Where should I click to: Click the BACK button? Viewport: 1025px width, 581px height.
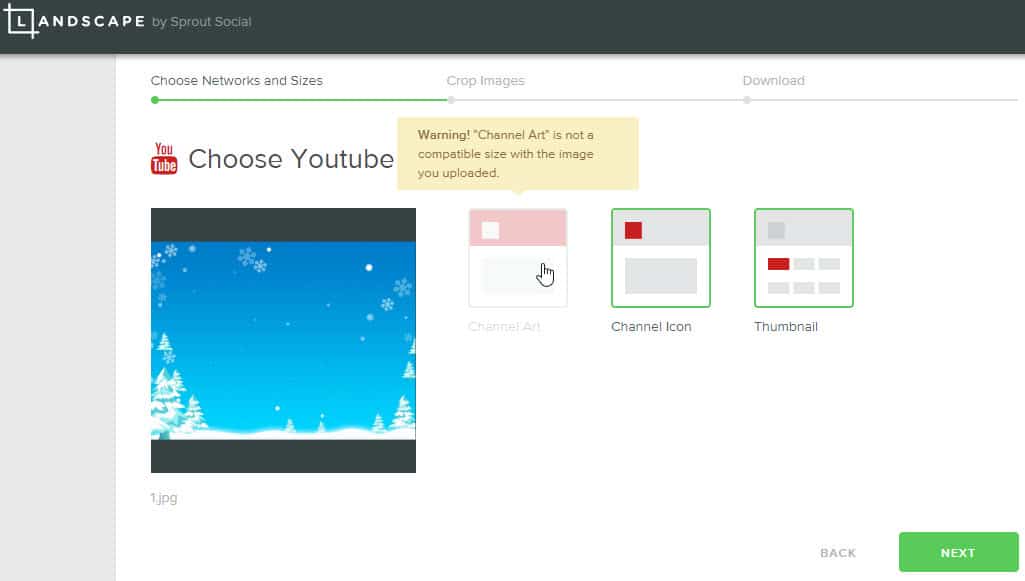click(838, 553)
